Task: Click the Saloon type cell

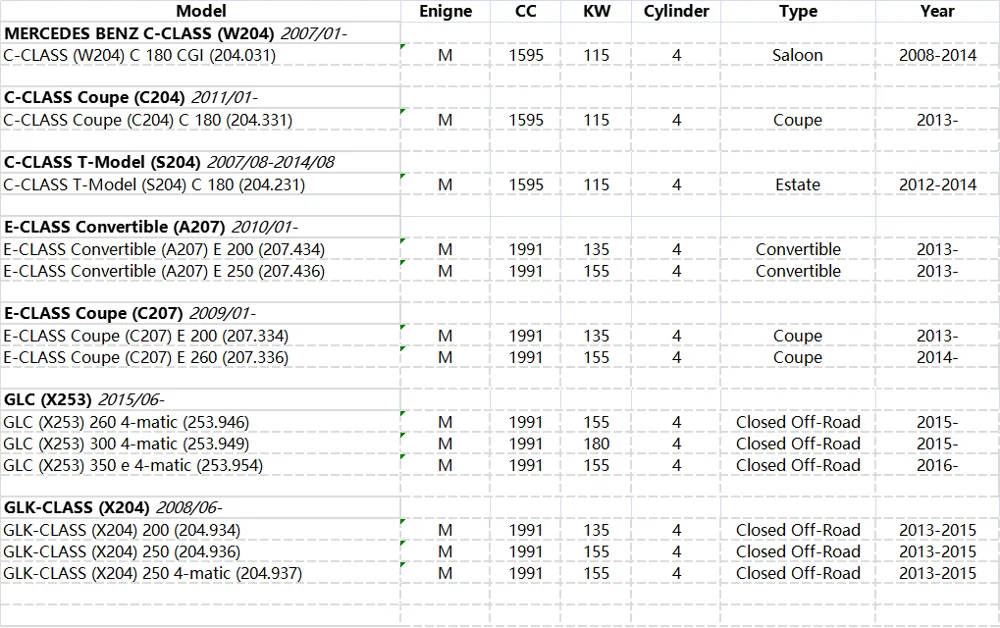Action: (797, 55)
